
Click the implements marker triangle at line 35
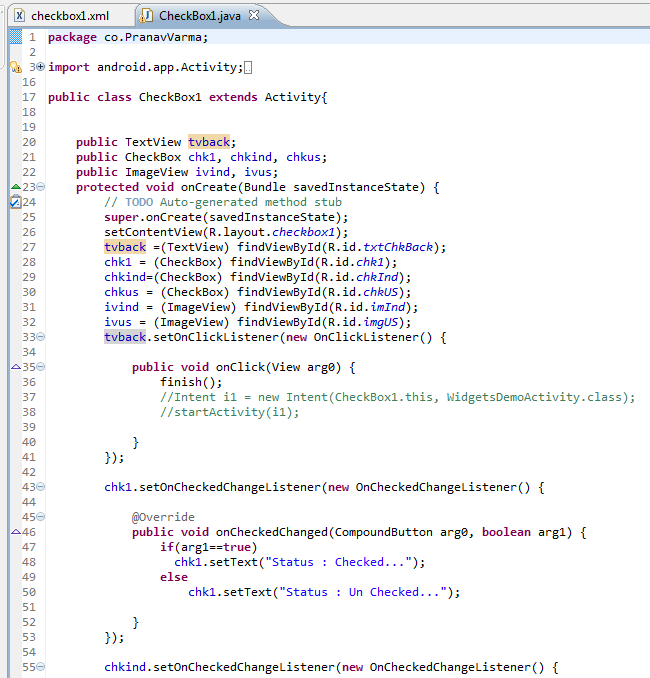(16, 367)
